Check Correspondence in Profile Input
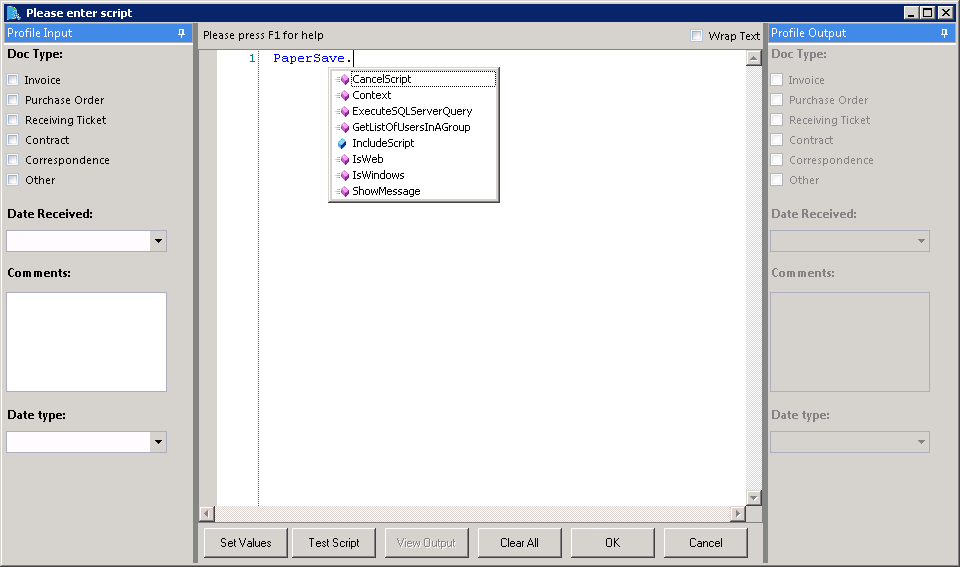Image resolution: width=960 pixels, height=567 pixels. pyautogui.click(x=13, y=160)
